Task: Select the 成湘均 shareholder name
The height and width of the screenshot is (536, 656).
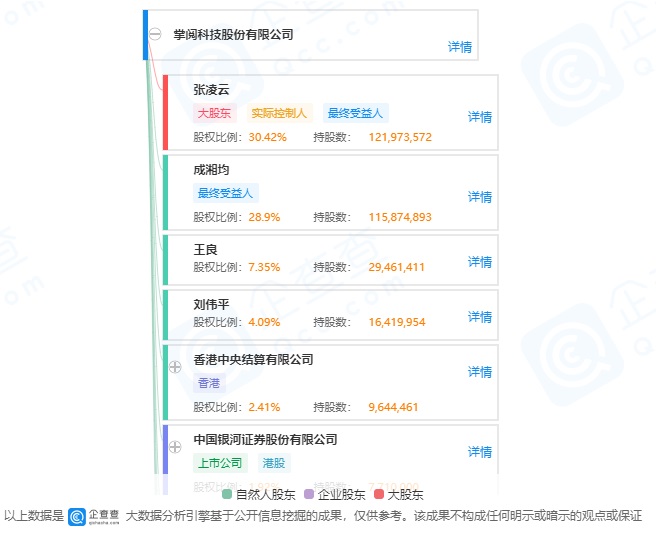Action: pyautogui.click(x=211, y=169)
